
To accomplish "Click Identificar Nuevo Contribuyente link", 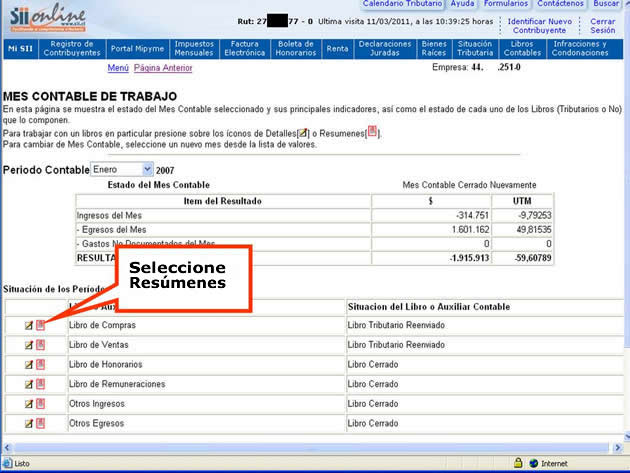I will 539,25.
